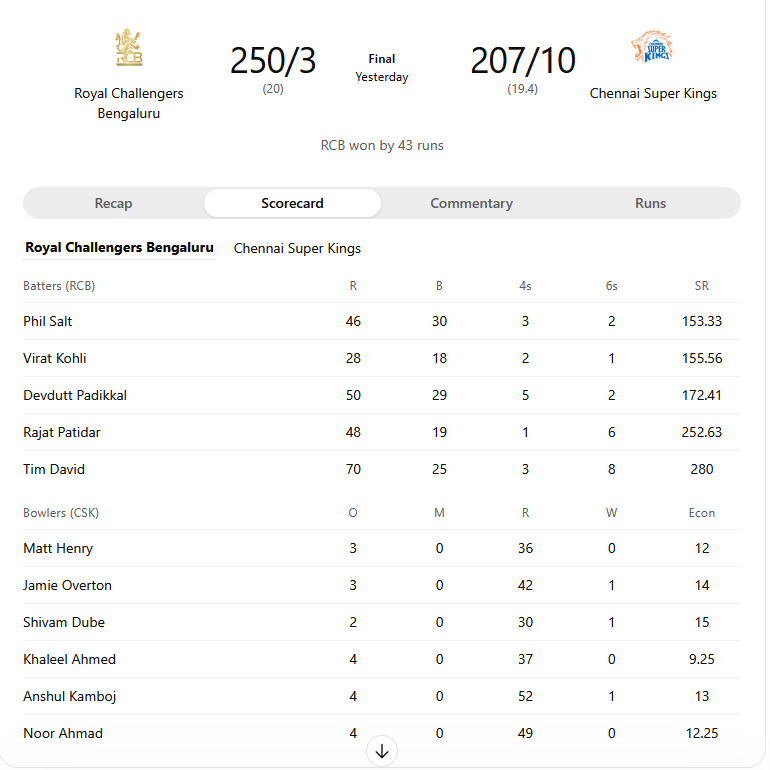
Task: Click Phil Salt's strike rate 153.33
Action: (x=701, y=321)
